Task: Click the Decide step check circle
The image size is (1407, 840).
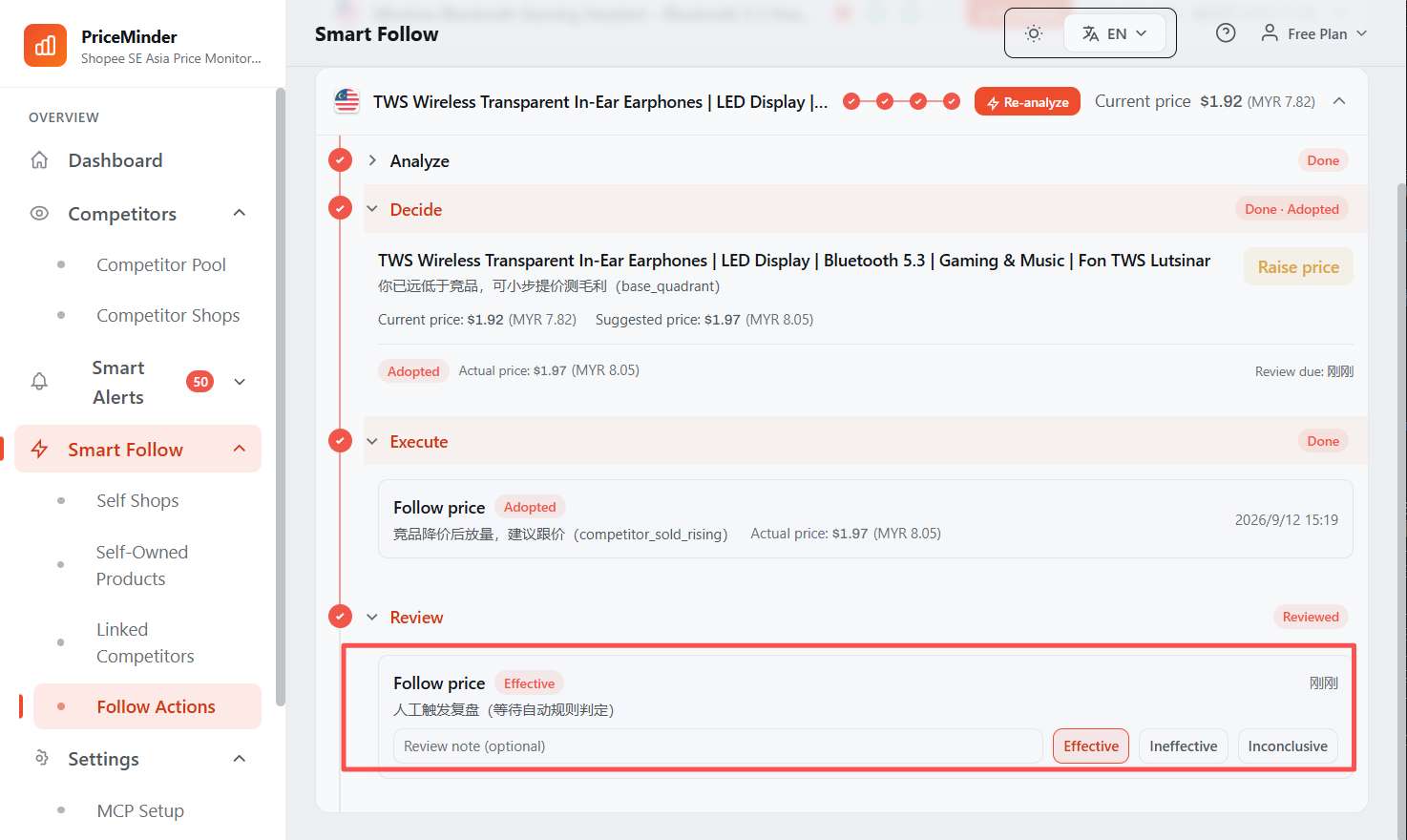Action: pyautogui.click(x=340, y=208)
